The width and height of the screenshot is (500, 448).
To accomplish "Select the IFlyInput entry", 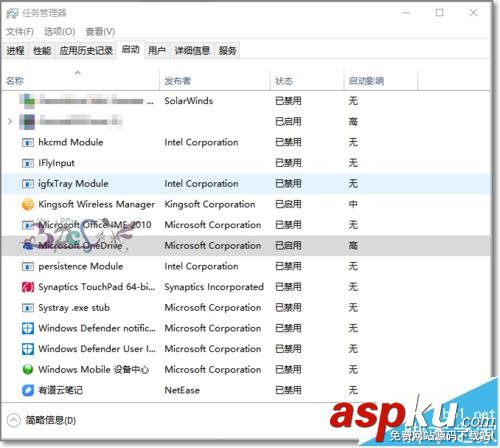I will 246,163.
